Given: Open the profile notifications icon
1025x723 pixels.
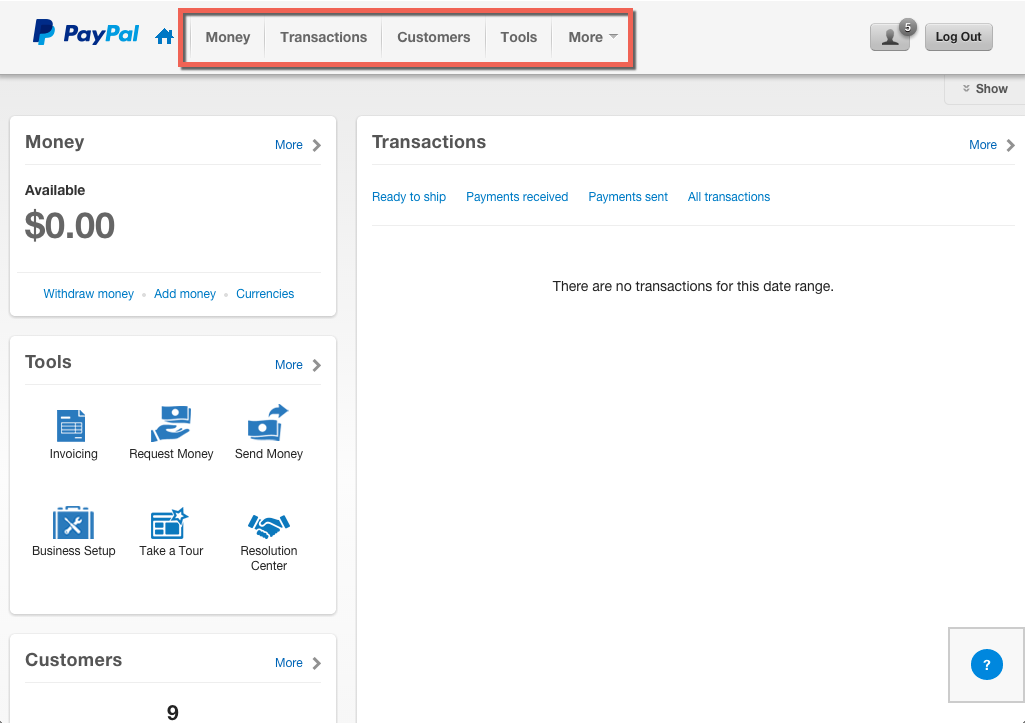Looking at the screenshot, I should tap(890, 37).
